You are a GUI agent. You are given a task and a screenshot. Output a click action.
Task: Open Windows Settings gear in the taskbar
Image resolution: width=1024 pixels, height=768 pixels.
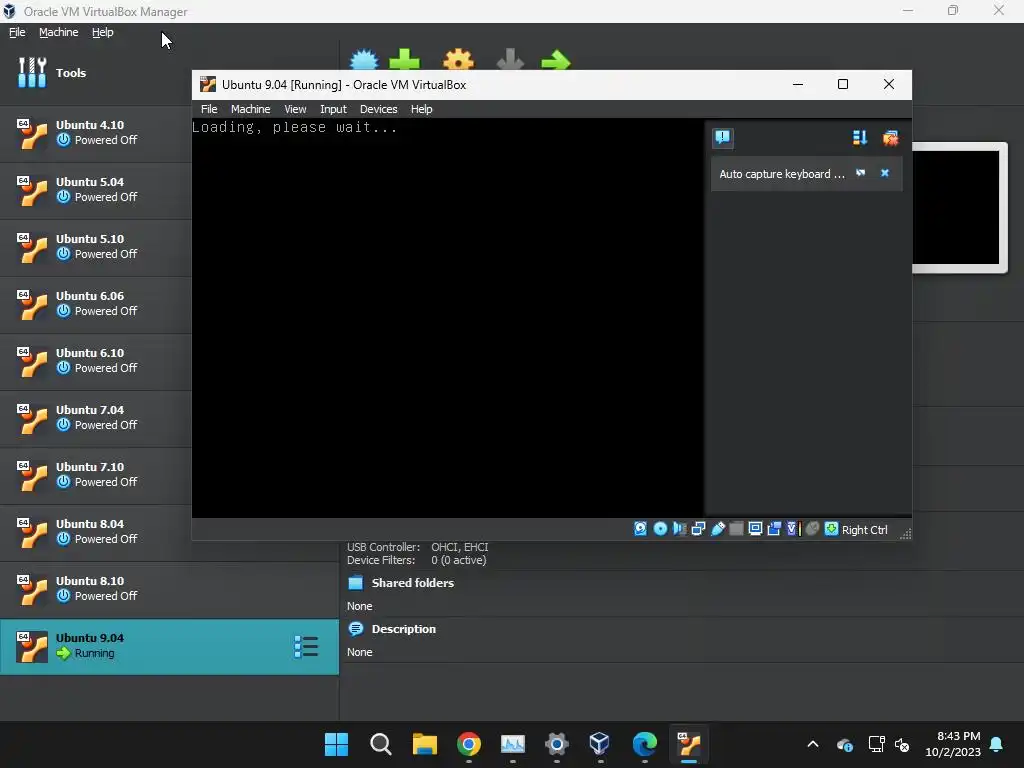[x=556, y=744]
